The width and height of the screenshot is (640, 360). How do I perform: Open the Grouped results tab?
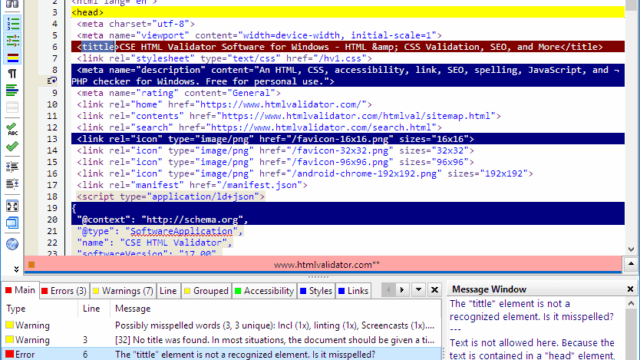[x=206, y=291]
